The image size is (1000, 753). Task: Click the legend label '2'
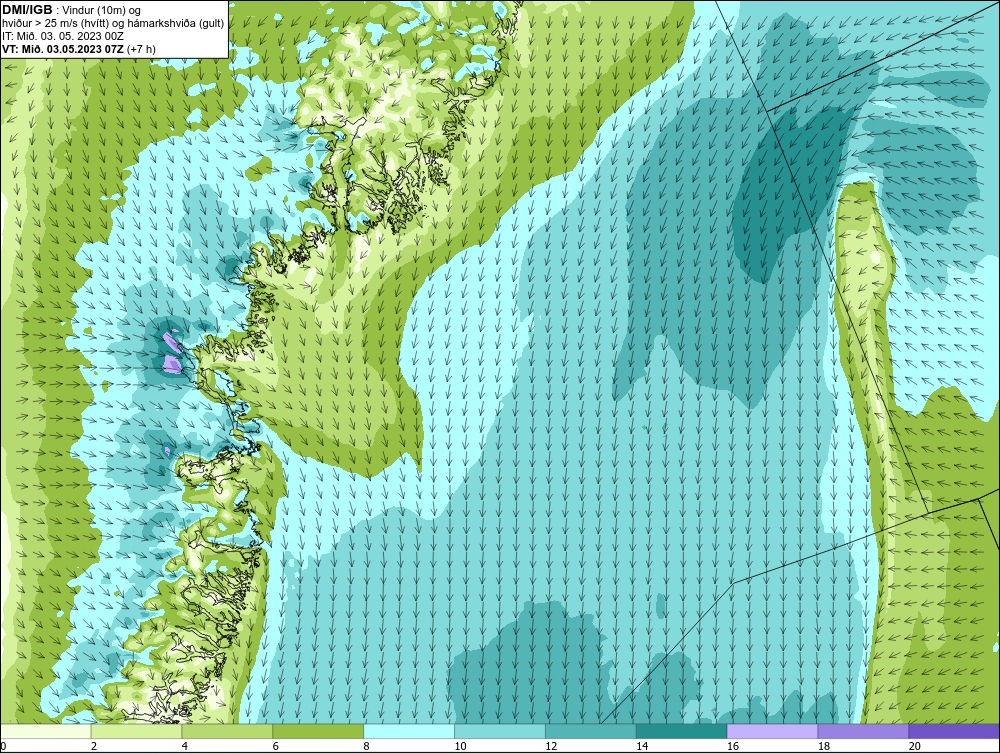(94, 746)
